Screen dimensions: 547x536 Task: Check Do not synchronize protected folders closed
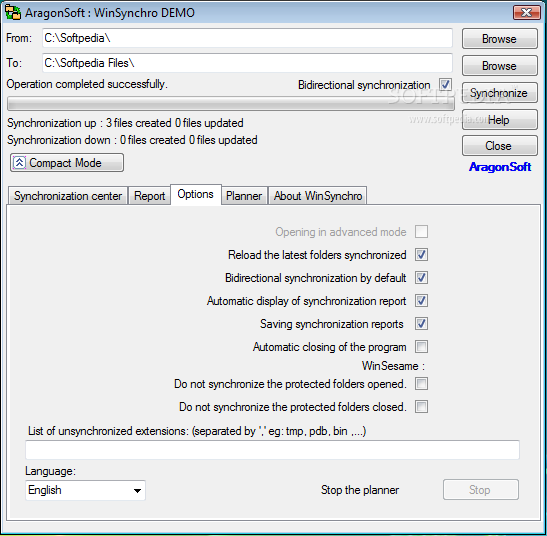[421, 407]
